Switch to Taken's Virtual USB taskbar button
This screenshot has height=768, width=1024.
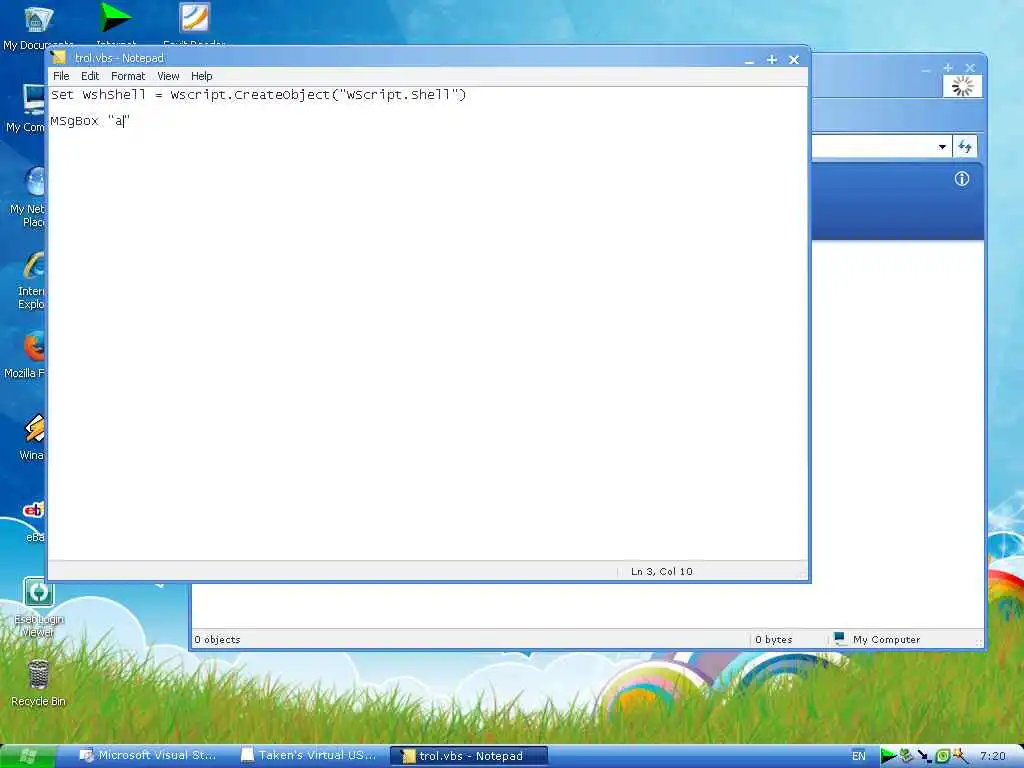click(x=308, y=755)
